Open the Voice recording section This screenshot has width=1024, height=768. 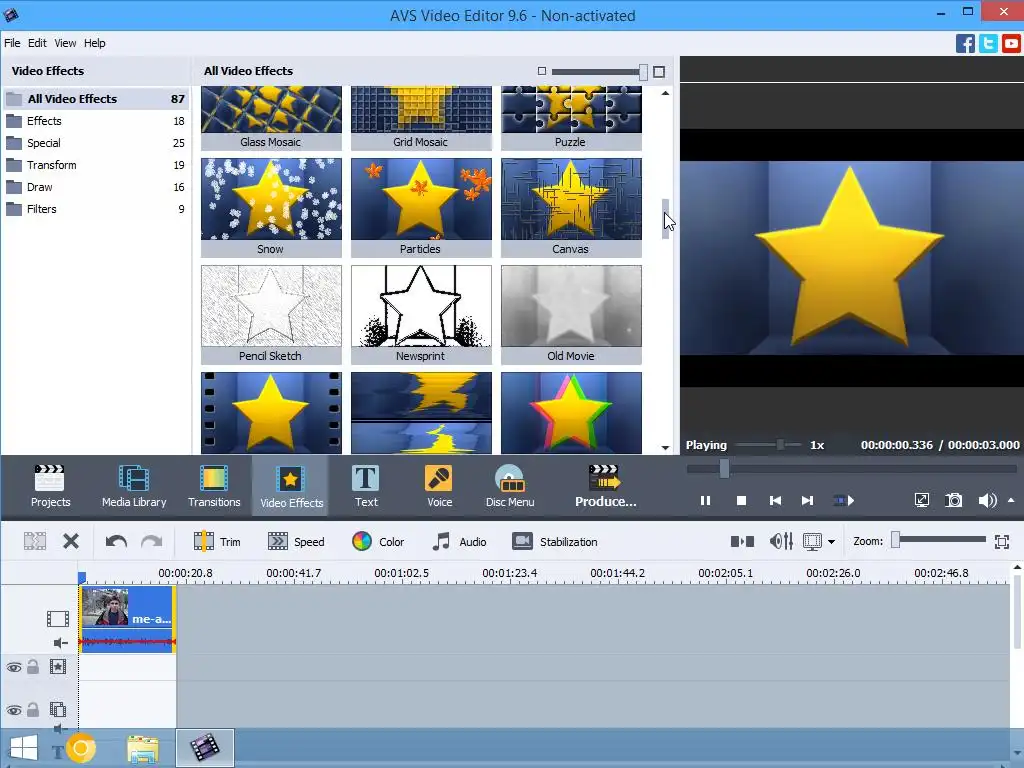coord(440,486)
